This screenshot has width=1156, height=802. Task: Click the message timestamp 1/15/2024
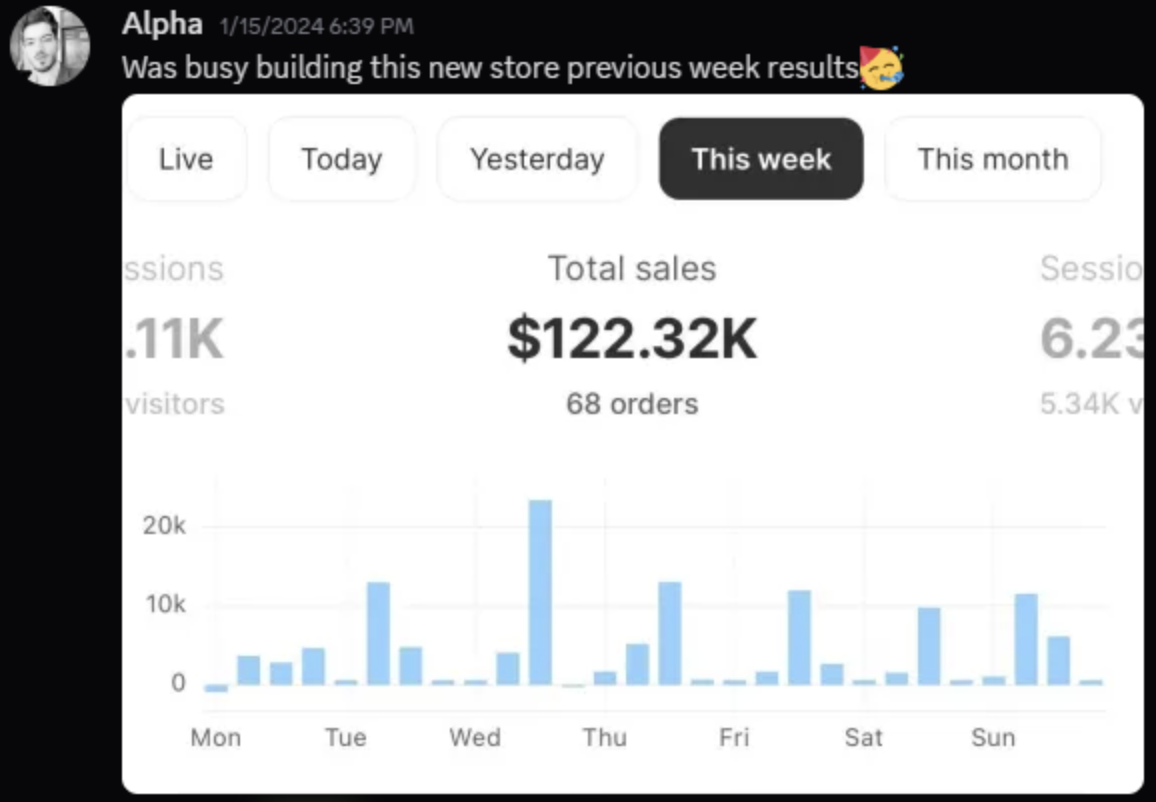click(313, 26)
